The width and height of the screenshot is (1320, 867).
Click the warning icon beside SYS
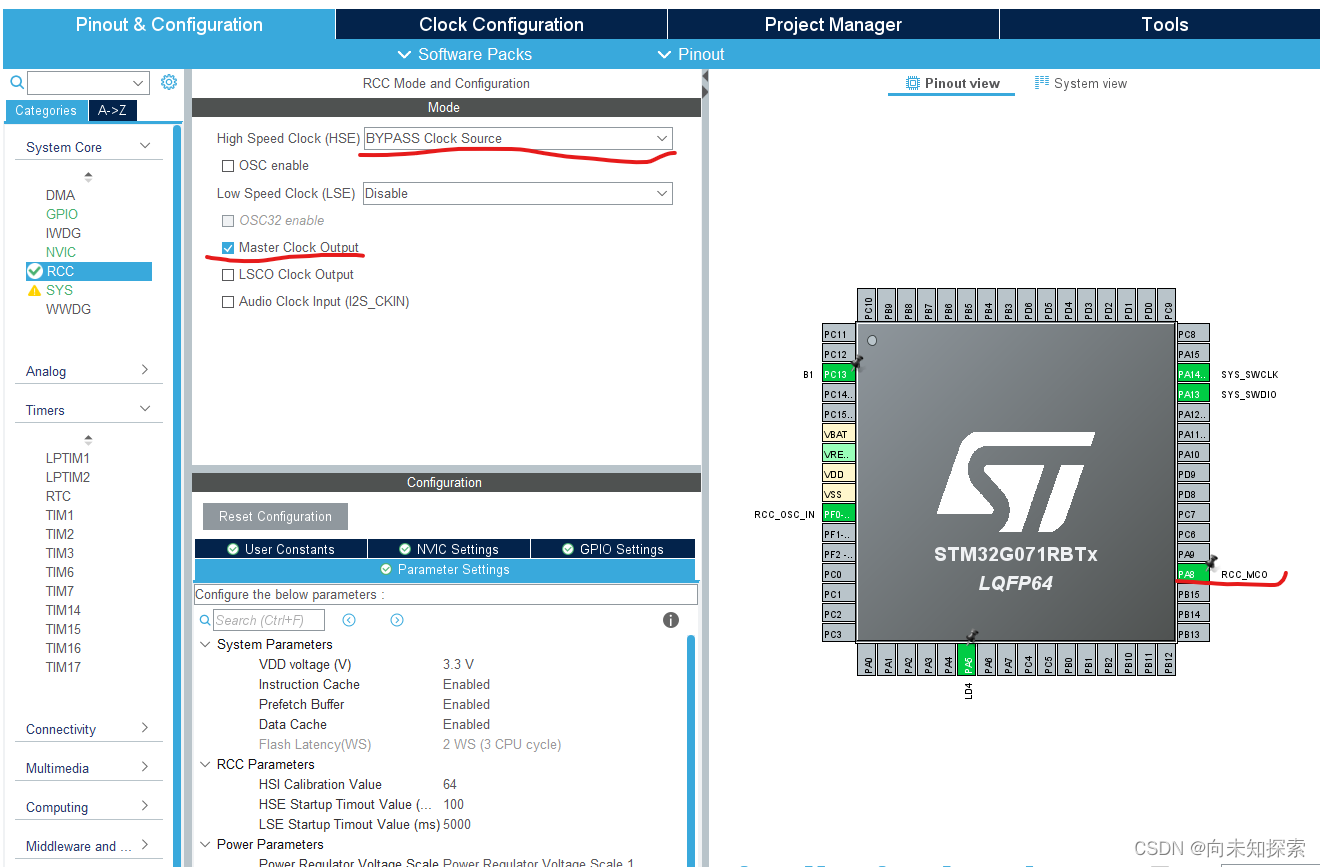pyautogui.click(x=35, y=290)
